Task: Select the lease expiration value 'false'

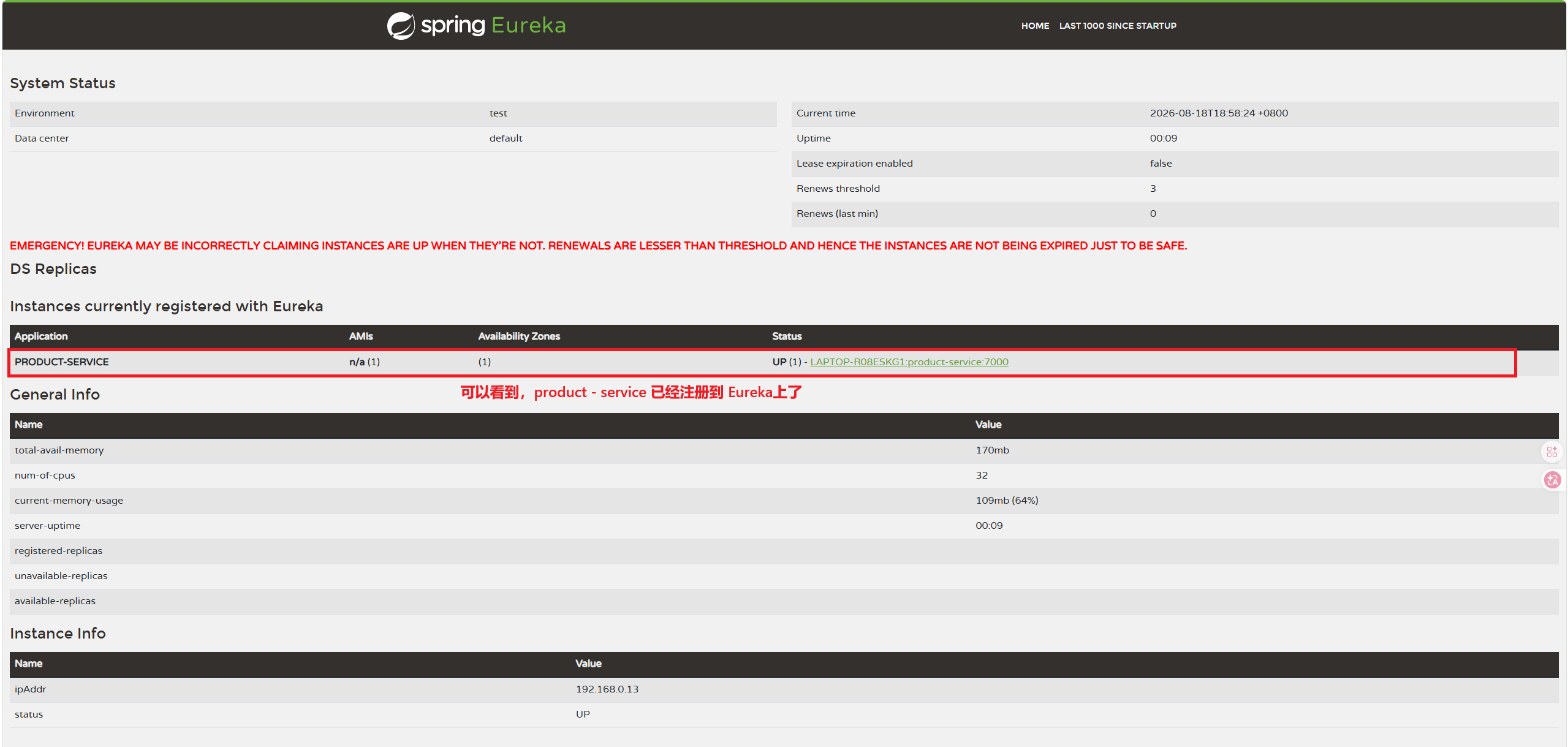Action: [x=1161, y=164]
